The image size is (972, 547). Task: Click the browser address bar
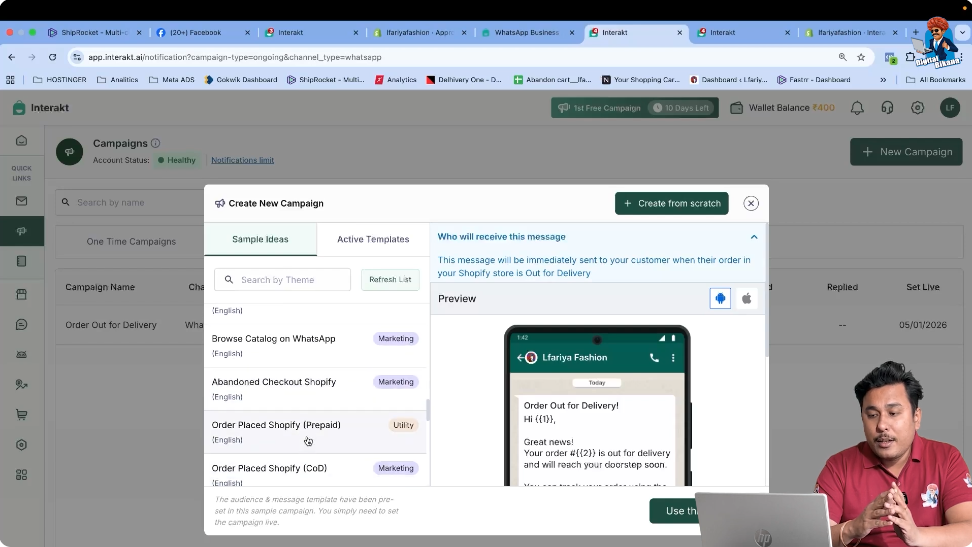[x=459, y=57]
